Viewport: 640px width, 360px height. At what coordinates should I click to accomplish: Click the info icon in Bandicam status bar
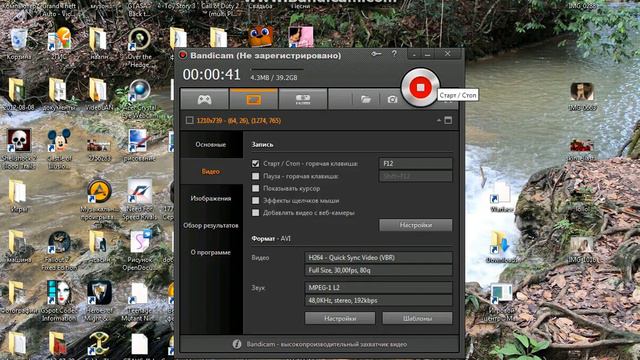pyautogui.click(x=237, y=344)
